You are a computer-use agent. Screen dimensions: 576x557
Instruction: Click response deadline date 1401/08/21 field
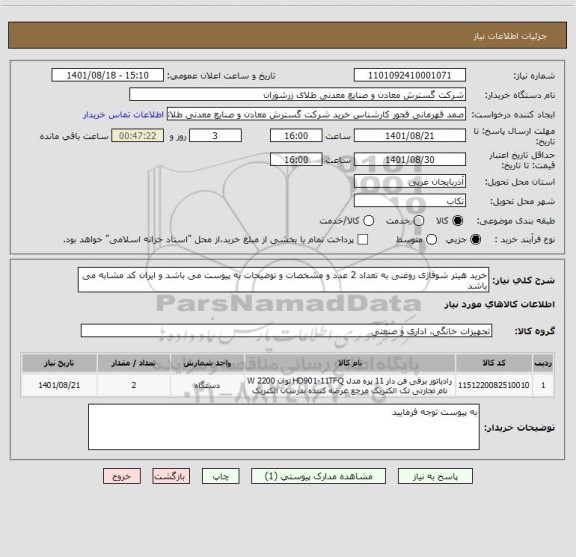[x=410, y=136]
